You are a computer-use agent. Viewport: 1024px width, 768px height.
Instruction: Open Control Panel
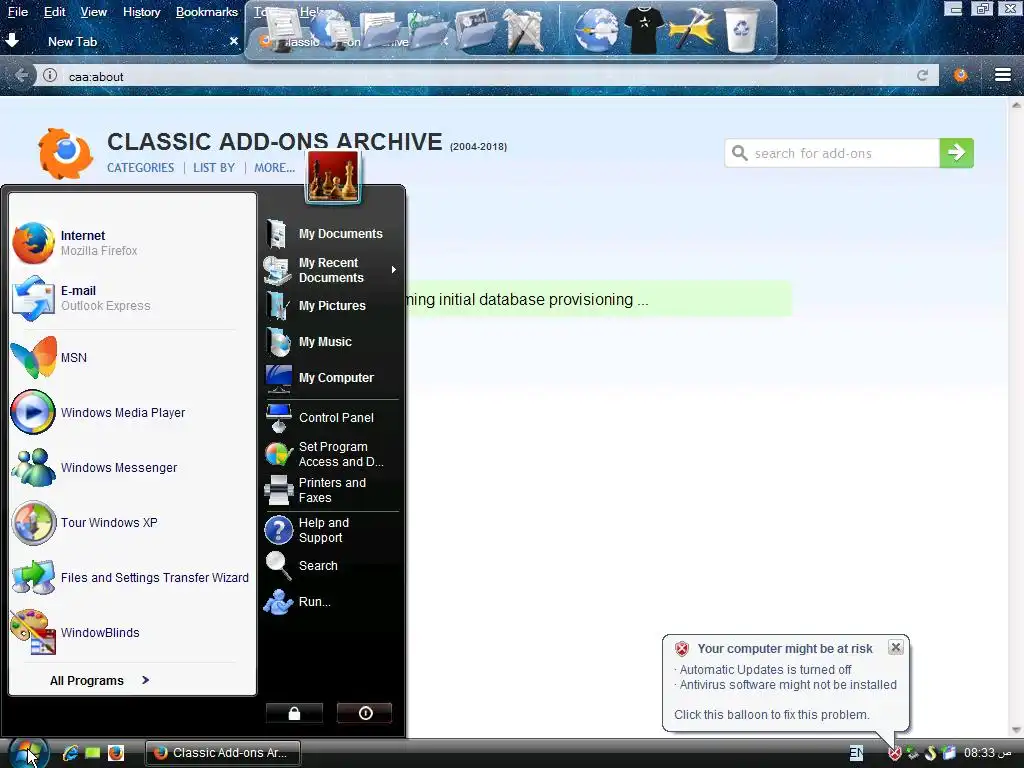pyautogui.click(x=332, y=418)
